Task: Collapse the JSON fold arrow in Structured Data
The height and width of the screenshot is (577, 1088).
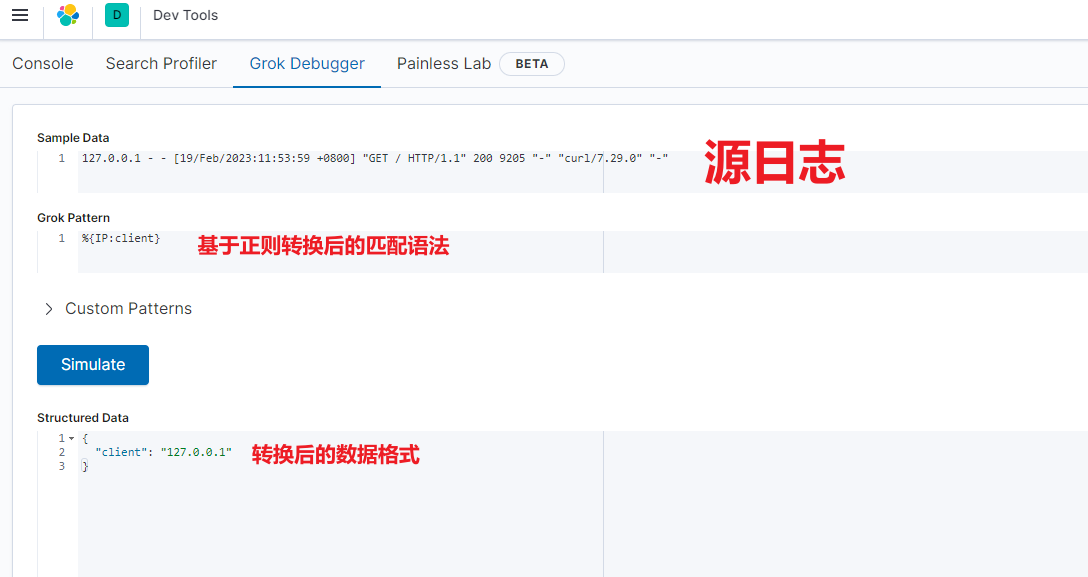Action: click(71, 439)
